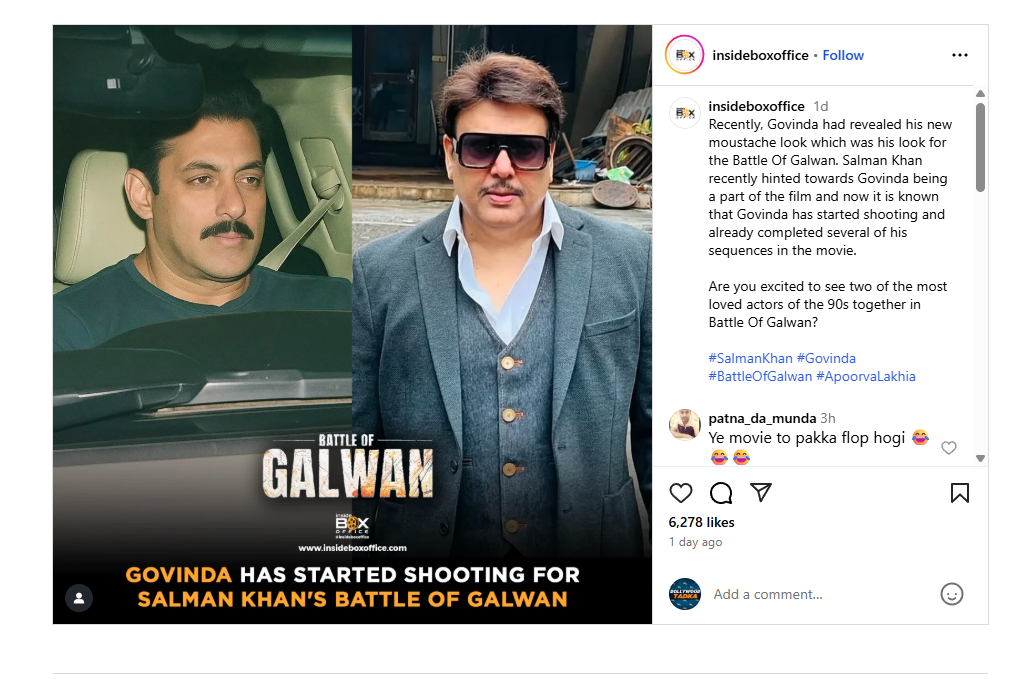This screenshot has height=695, width=1035.
Task: Open the three-dot more options menu
Action: pos(960,56)
